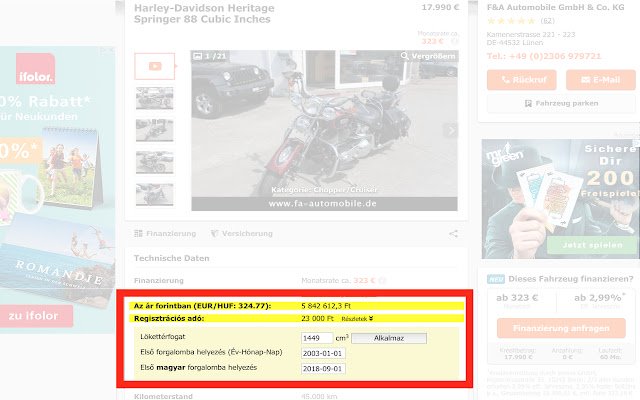Click the Harley-Davidson Heritage Springer title
This screenshot has width=640, height=400.
204,13
